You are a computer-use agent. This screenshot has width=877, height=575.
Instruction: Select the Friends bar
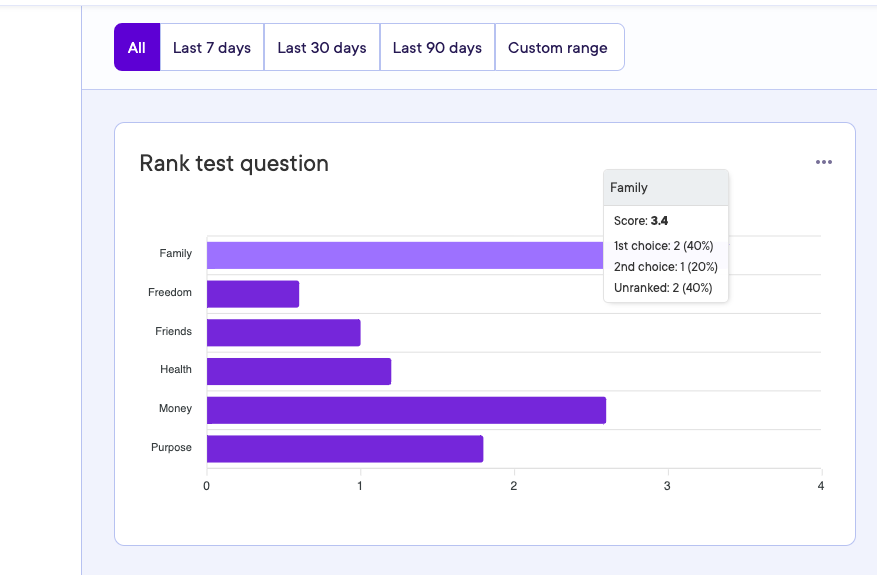pos(283,333)
